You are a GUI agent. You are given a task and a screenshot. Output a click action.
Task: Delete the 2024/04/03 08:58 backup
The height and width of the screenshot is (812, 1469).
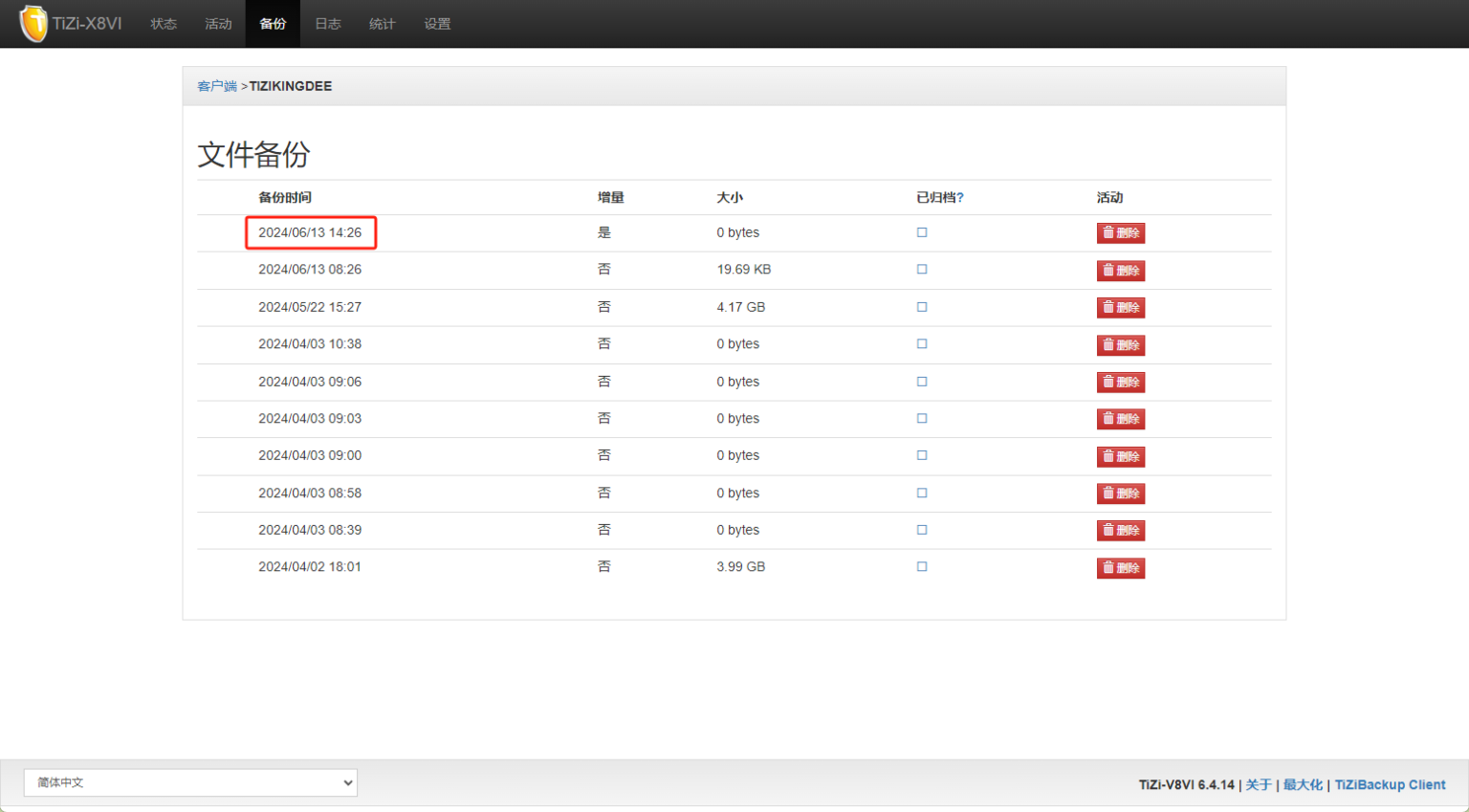click(x=1120, y=494)
